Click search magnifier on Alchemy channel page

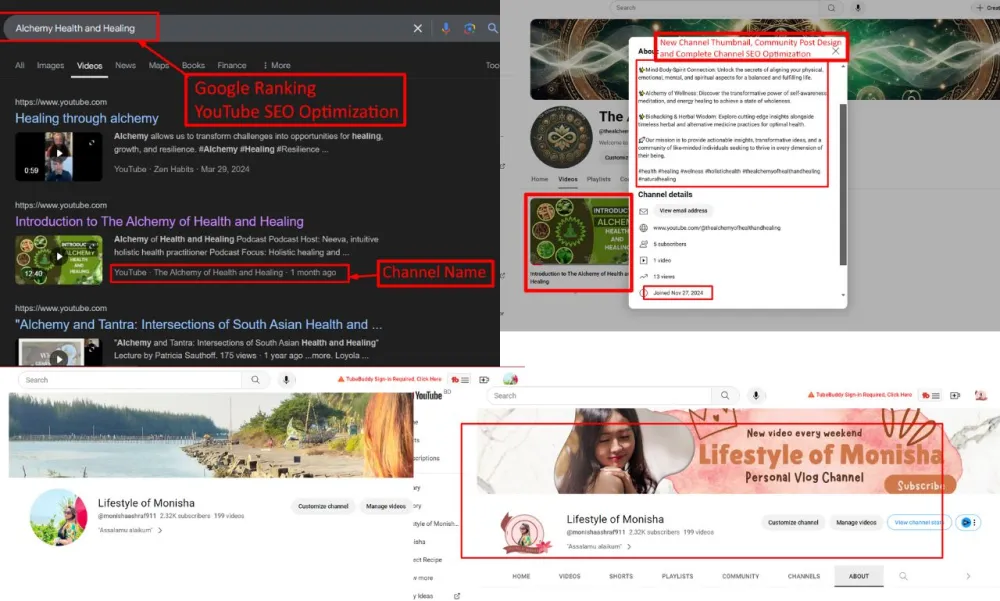pyautogui.click(x=831, y=8)
